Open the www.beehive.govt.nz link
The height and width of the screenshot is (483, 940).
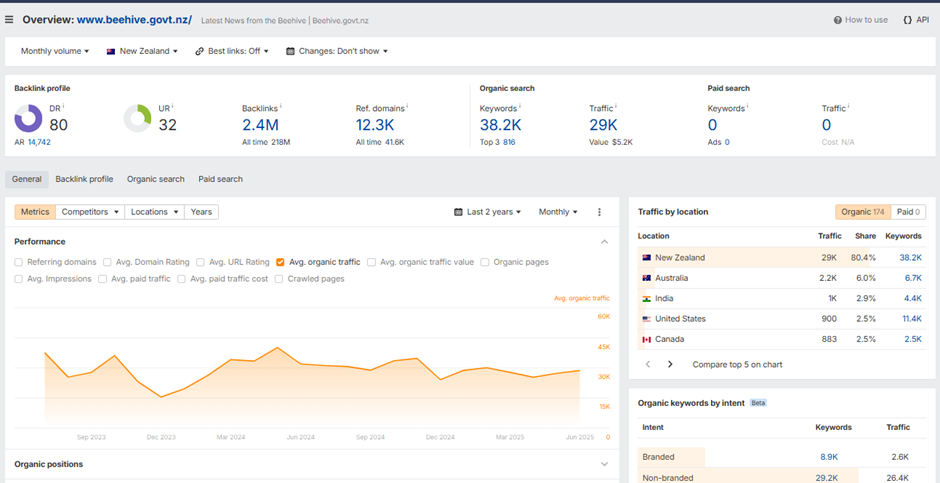pos(134,20)
